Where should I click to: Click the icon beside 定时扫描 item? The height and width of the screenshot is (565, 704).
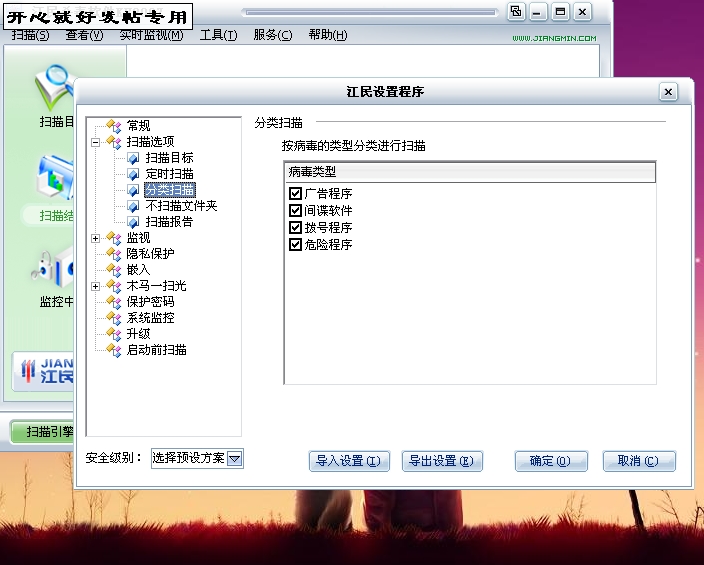pyautogui.click(x=133, y=174)
